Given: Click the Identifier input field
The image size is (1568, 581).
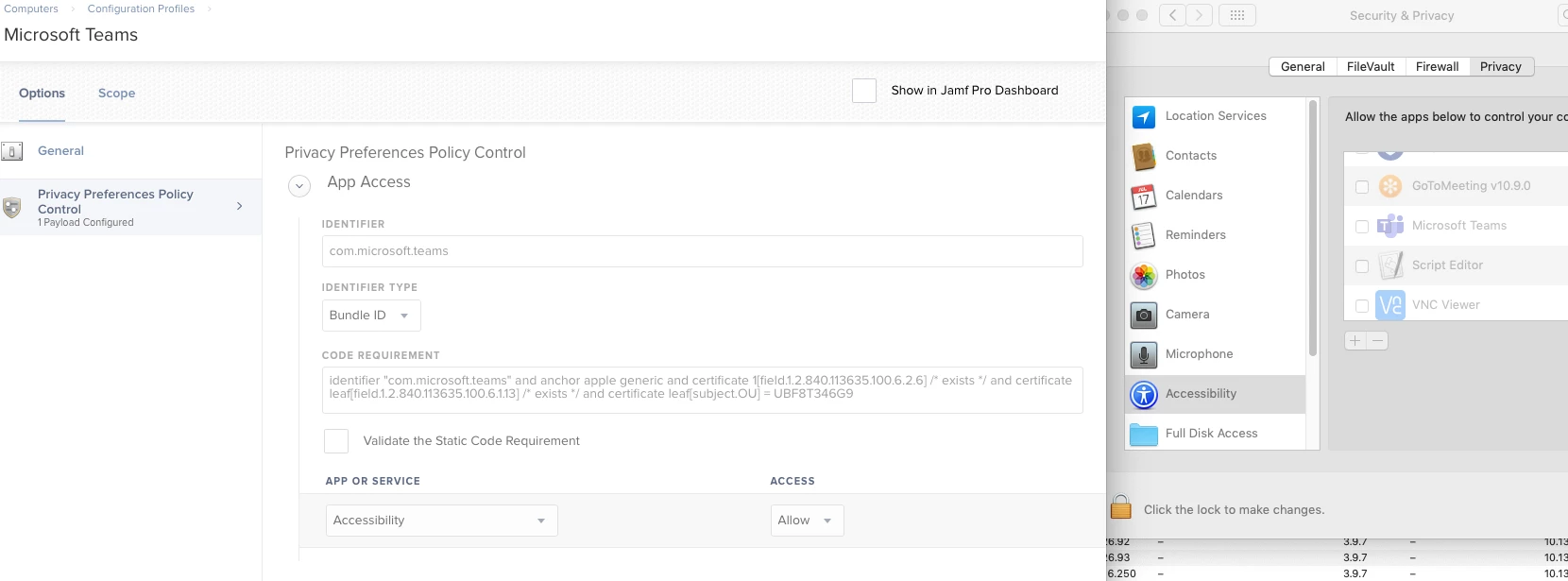Looking at the screenshot, I should tap(702, 251).
